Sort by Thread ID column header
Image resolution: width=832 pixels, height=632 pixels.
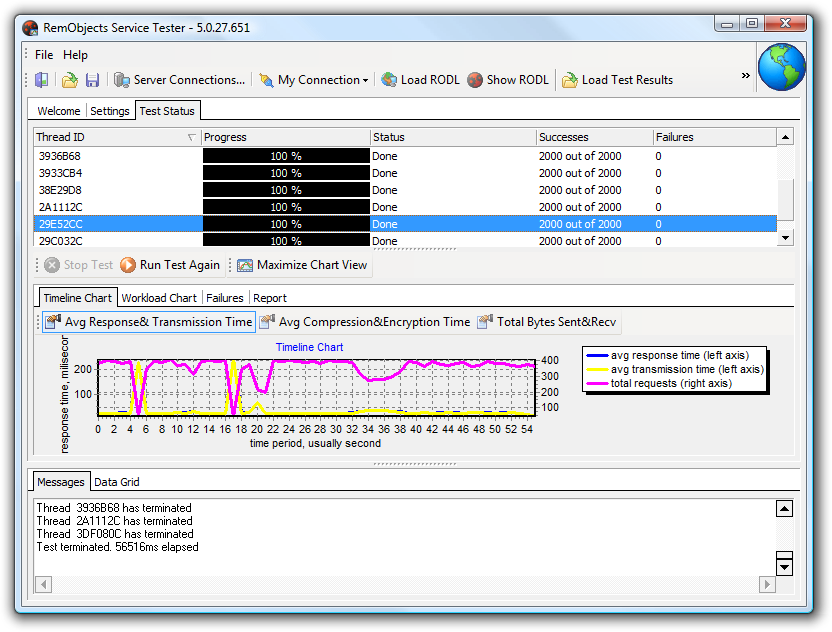coord(117,137)
